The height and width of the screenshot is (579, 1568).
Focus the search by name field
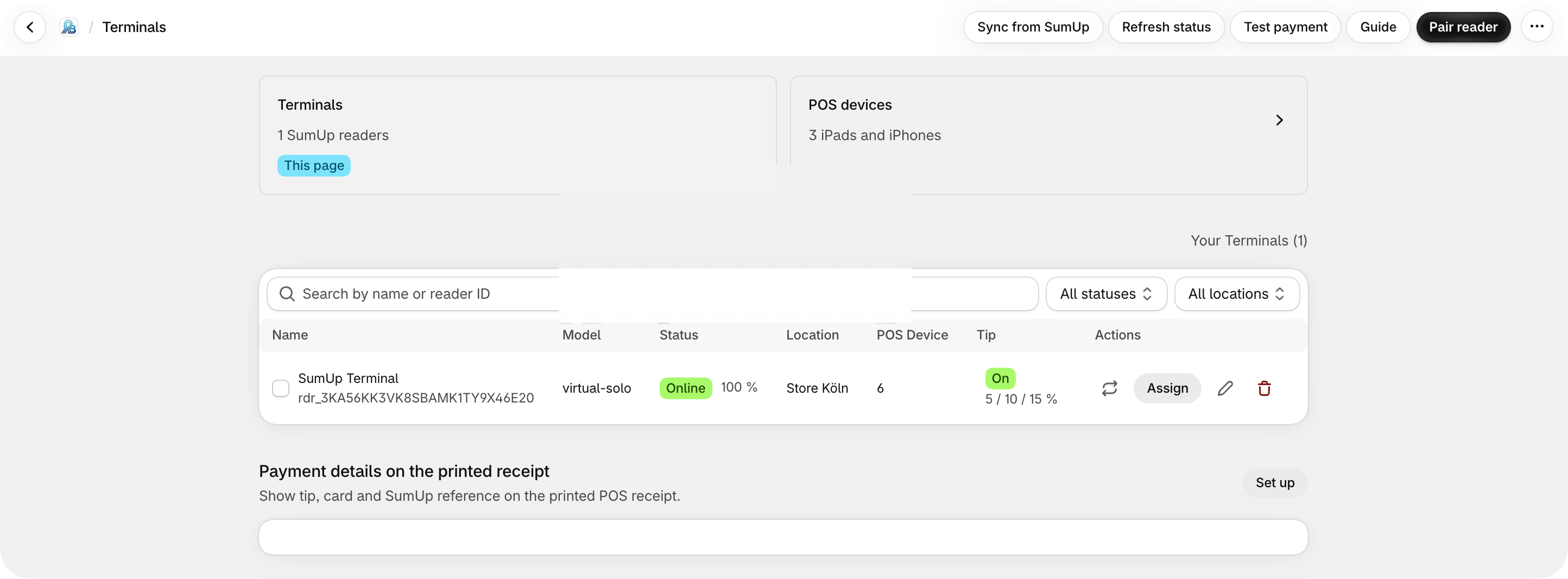(x=653, y=294)
